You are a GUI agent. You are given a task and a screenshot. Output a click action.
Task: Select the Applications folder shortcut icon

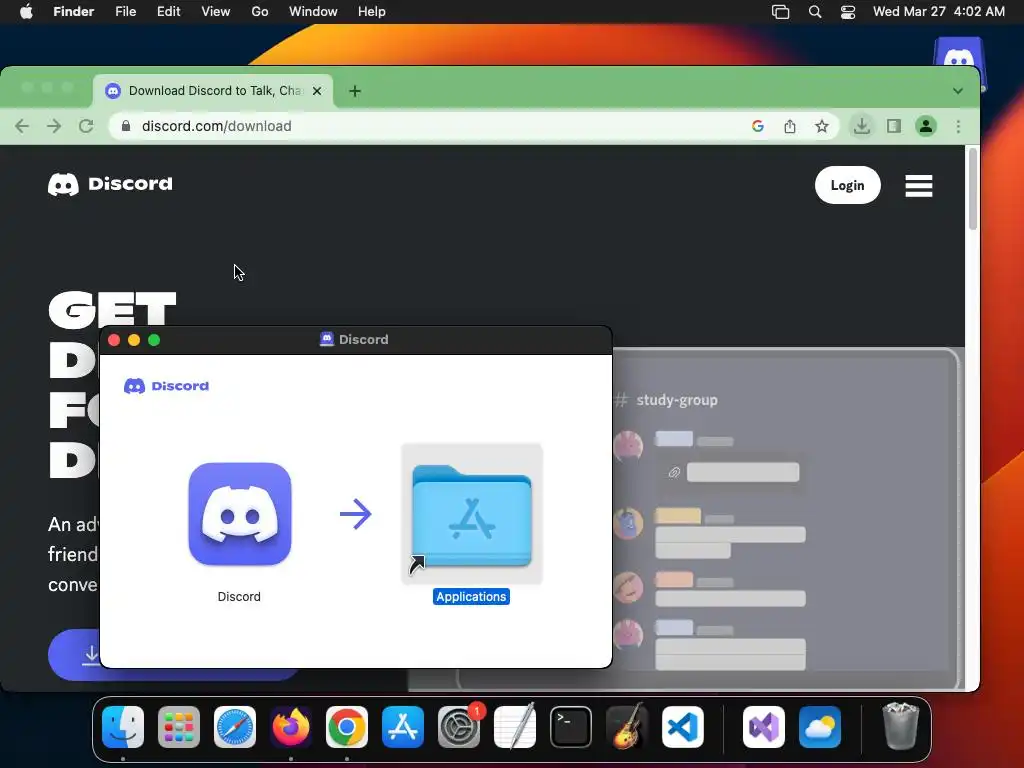coord(472,515)
